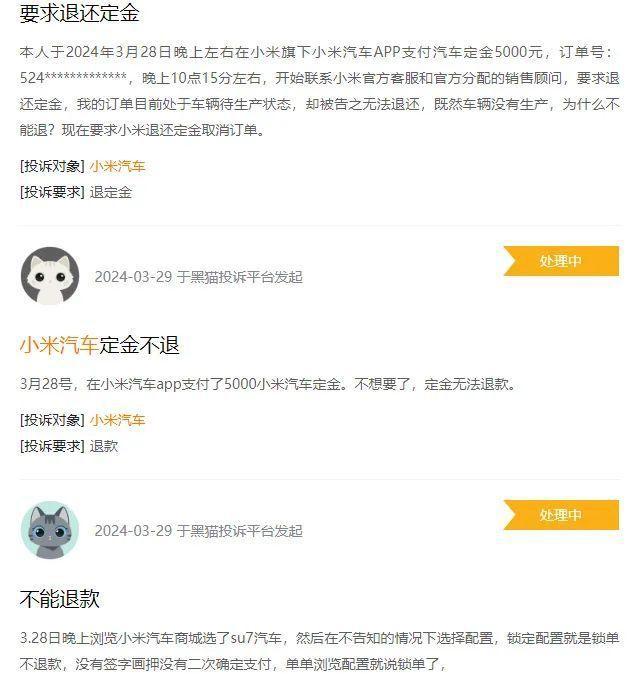Select first 2024-03-29 于黑猫投诉平台发起 timestamp
This screenshot has height=674, width=631.
pos(199,277)
